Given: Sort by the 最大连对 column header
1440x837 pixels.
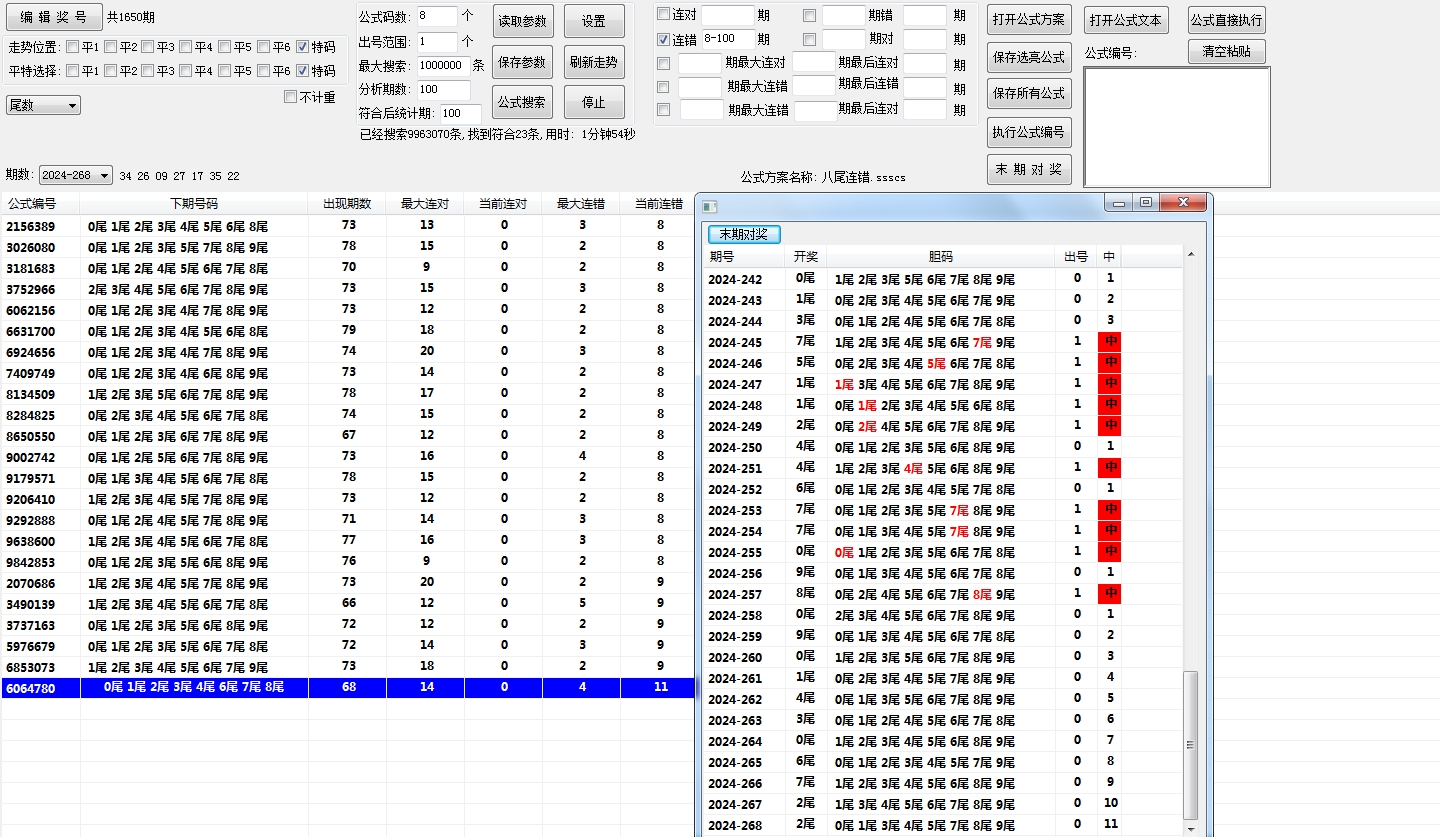Looking at the screenshot, I should (425, 203).
